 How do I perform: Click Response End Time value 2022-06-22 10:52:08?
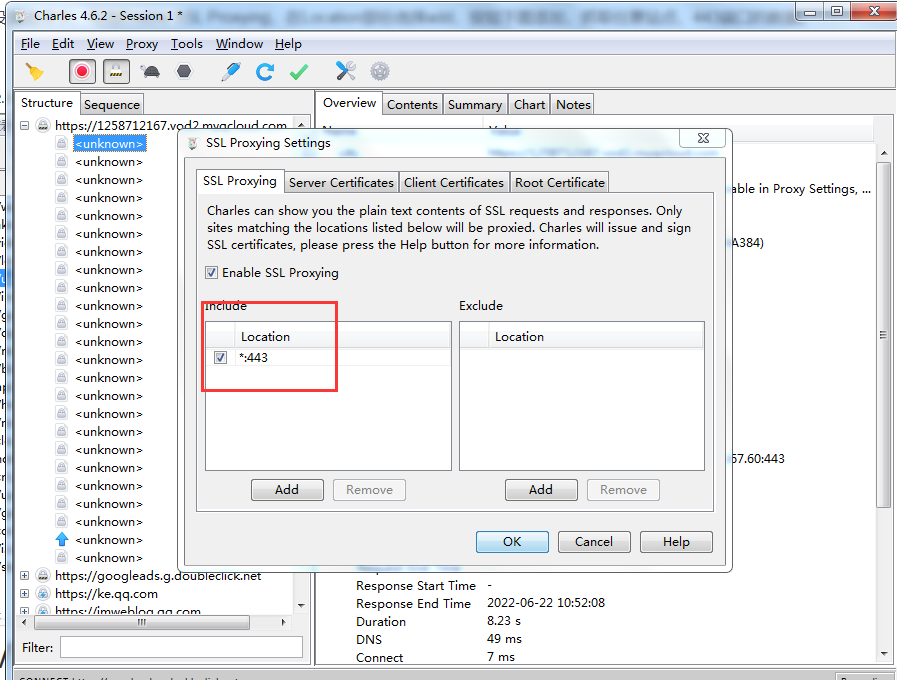pyautogui.click(x=546, y=603)
